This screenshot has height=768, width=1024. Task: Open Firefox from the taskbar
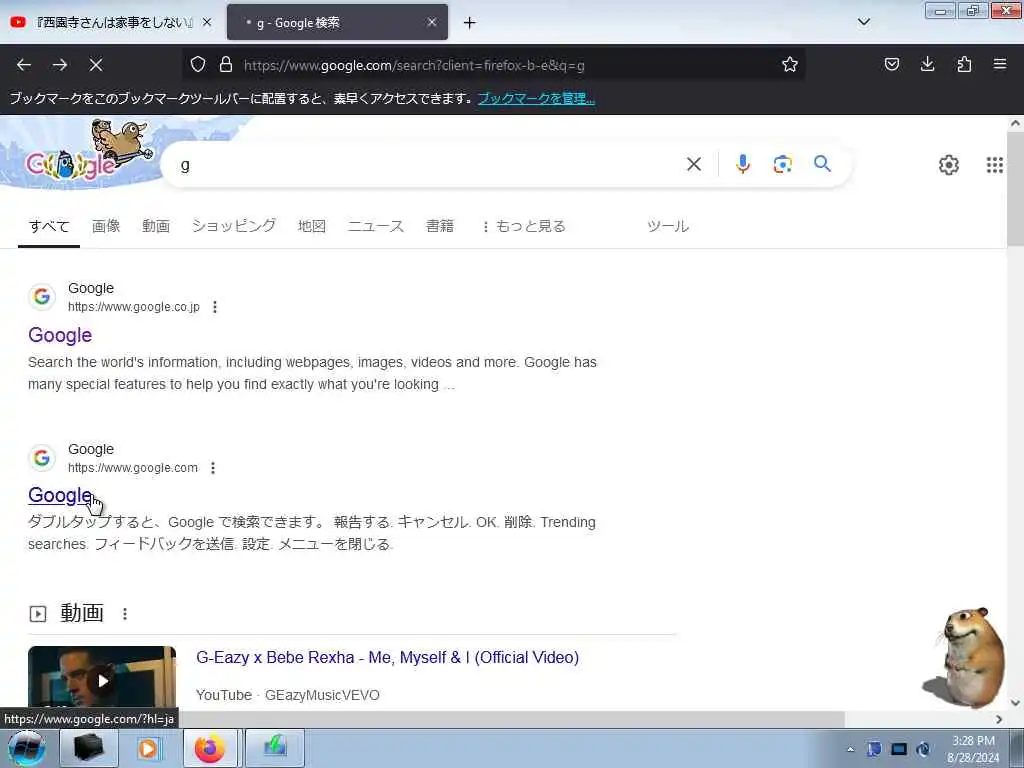tap(210, 748)
